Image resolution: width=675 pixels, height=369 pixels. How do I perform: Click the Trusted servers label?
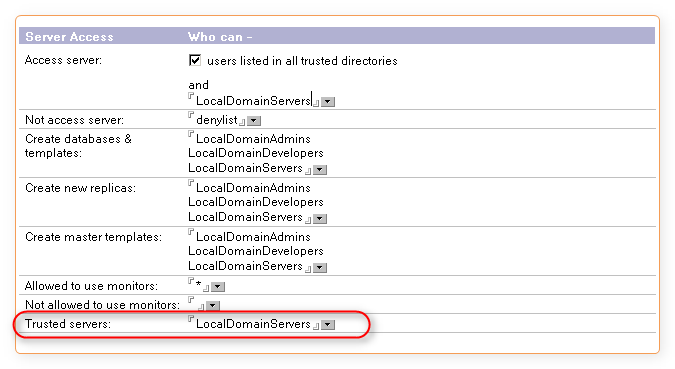[x=68, y=324]
